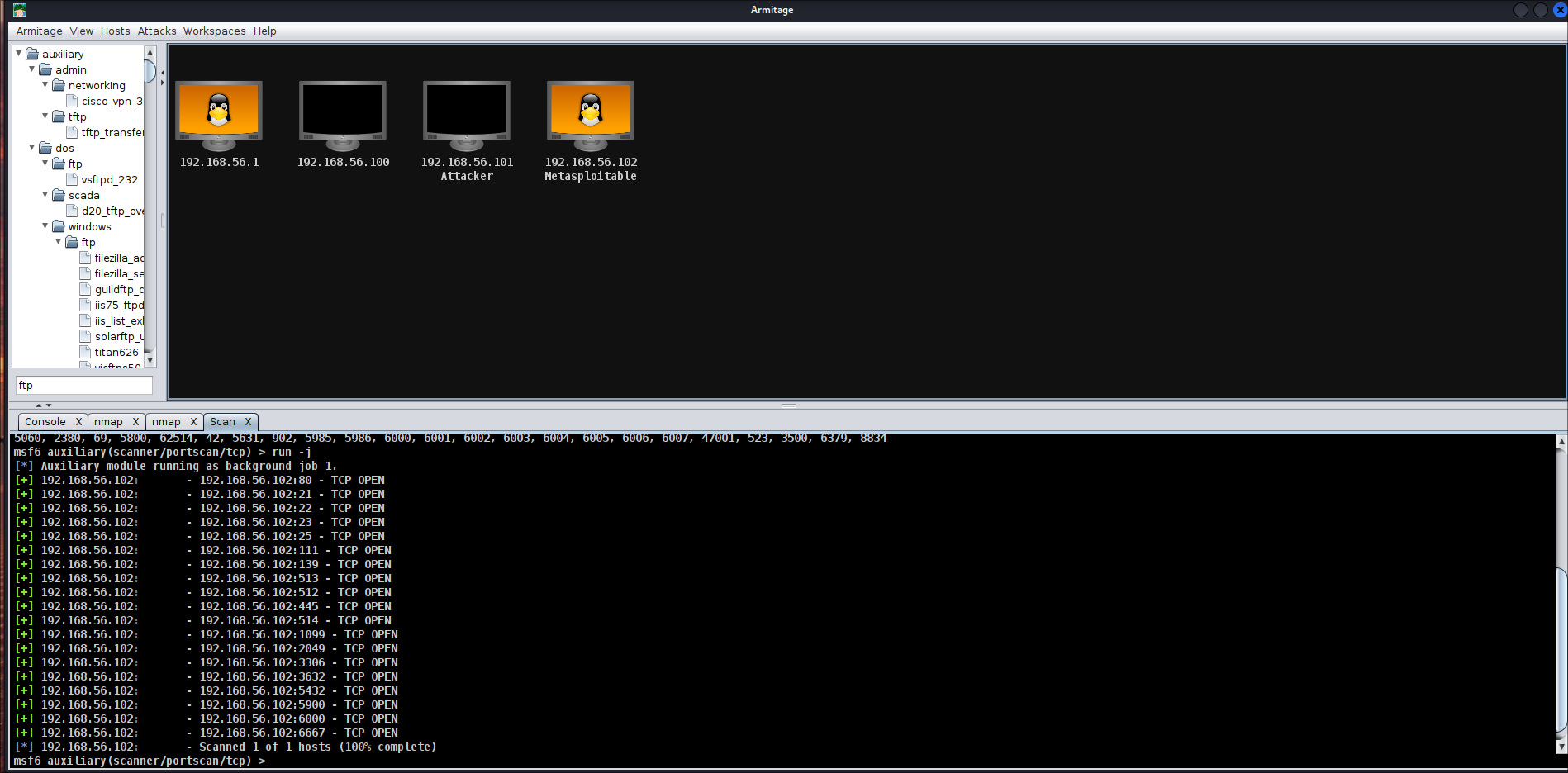
Task: Click the vsftpd_232 module file icon
Action: tap(72, 179)
